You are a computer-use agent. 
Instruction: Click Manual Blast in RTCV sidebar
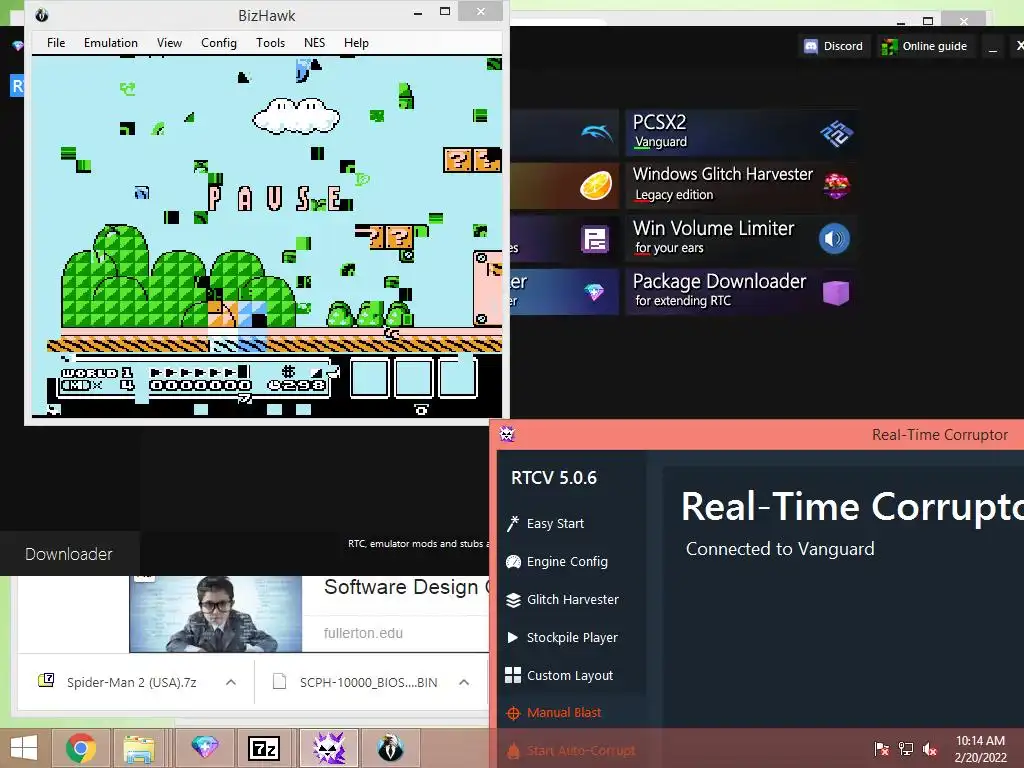pos(564,712)
